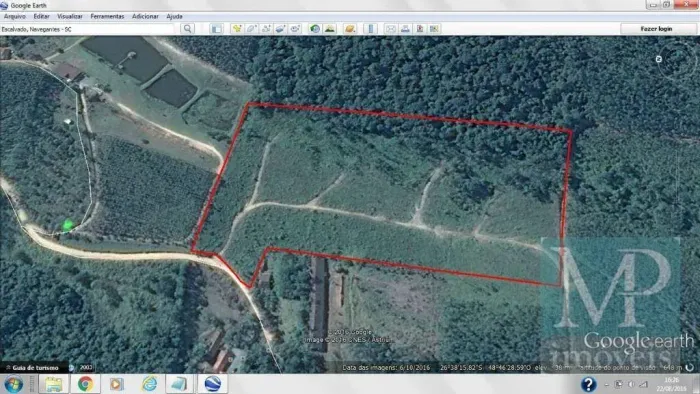Screen dimensions: 700x394
Task: Open the Guia de turismo tab
Action: (35, 368)
